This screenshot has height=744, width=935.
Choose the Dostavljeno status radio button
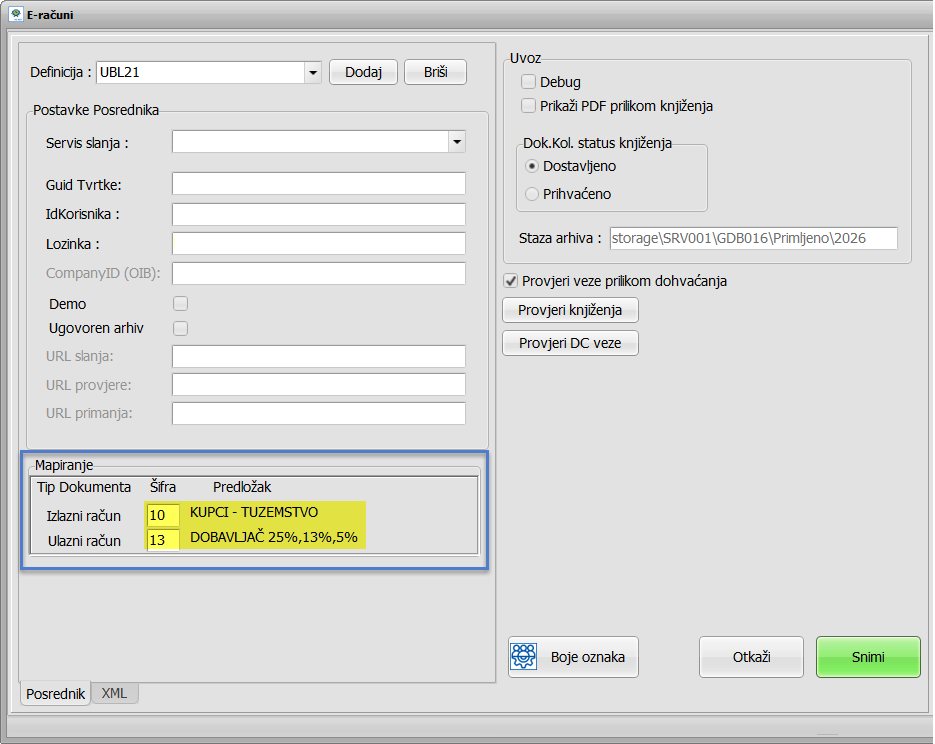coord(532,166)
